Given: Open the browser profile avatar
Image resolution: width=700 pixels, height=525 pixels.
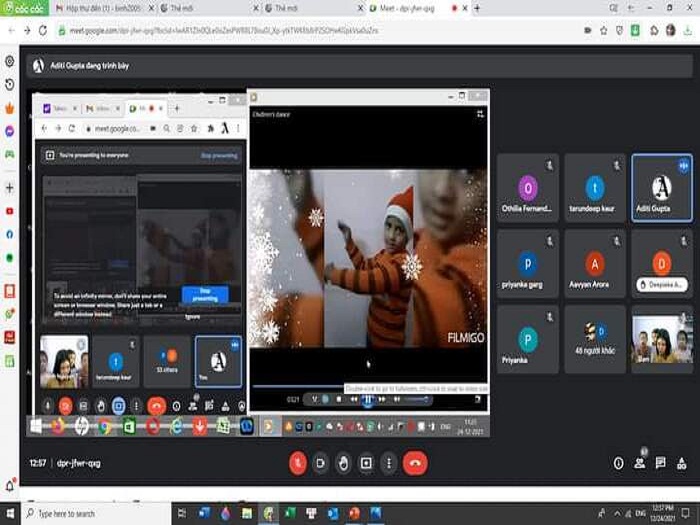Looking at the screenshot, I should pyautogui.click(x=670, y=30).
